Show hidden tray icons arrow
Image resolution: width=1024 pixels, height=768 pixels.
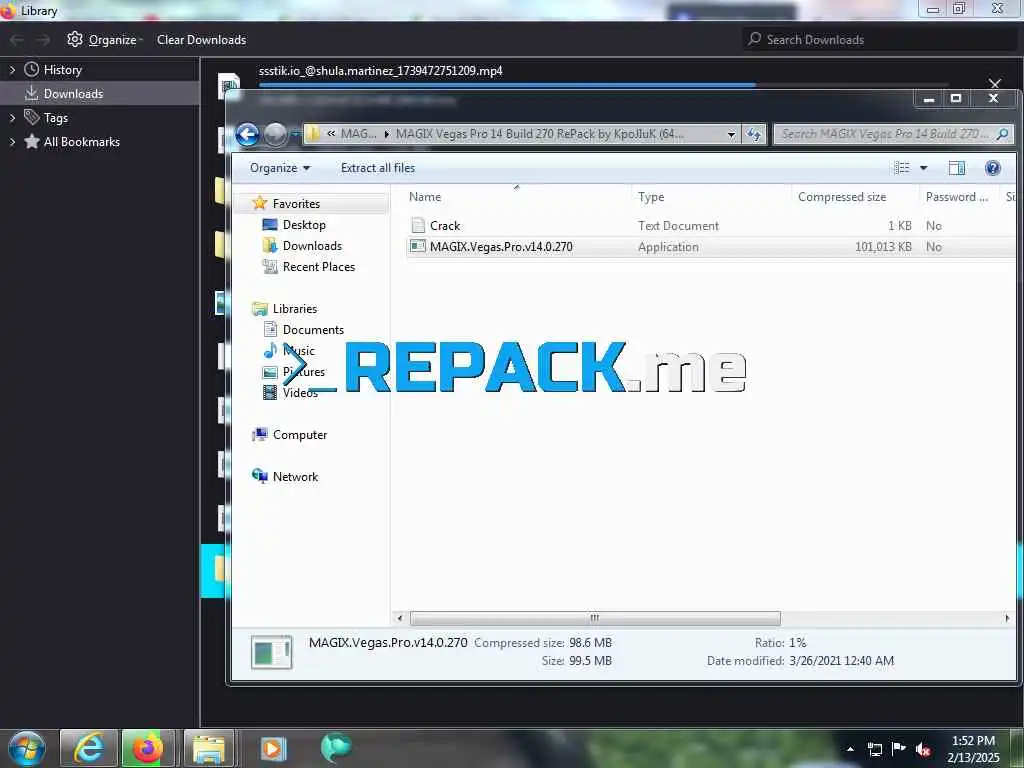(x=850, y=749)
